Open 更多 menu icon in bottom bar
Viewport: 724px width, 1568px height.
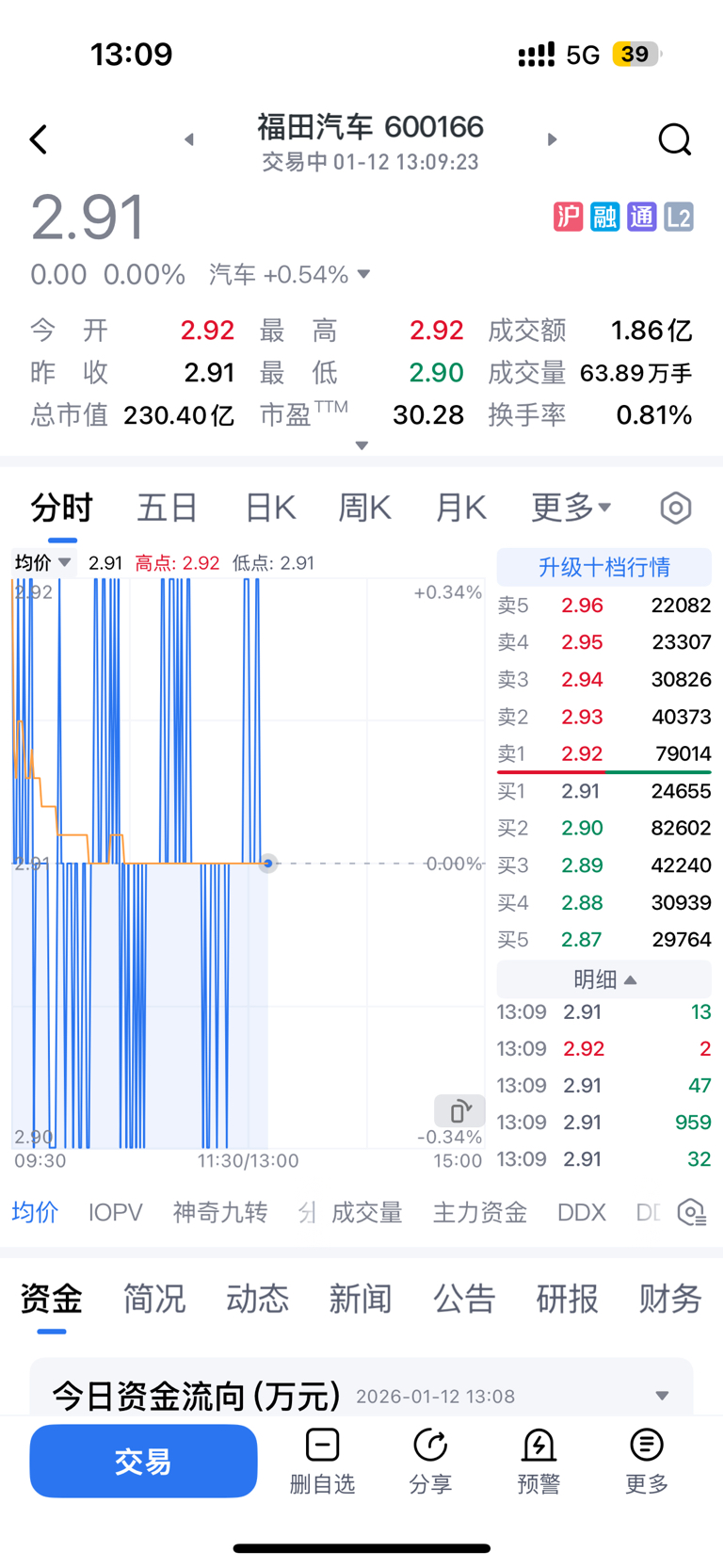tap(647, 1463)
